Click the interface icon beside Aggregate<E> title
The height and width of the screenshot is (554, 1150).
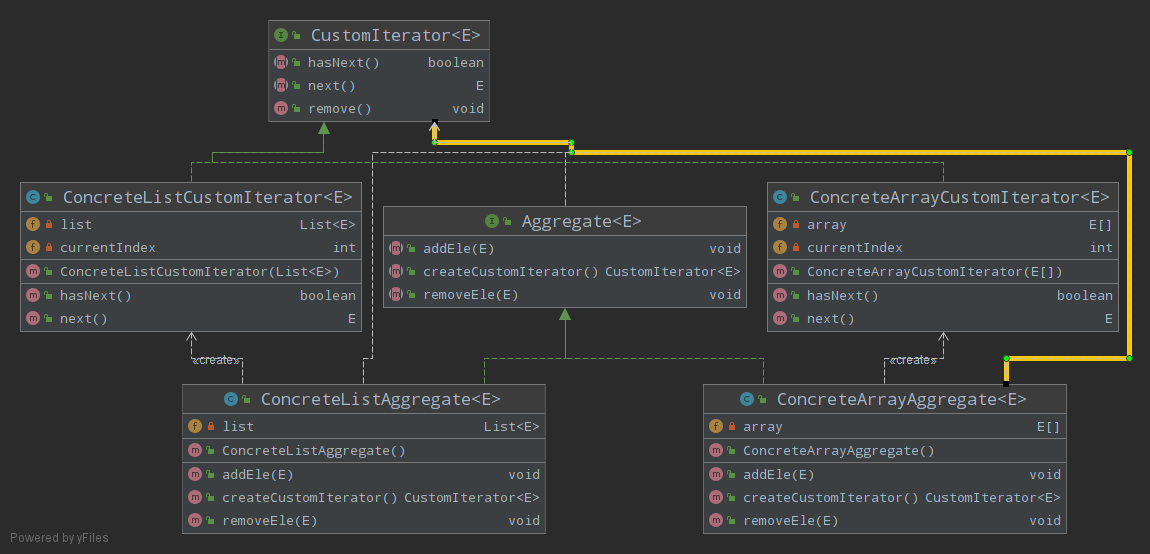pyautogui.click(x=491, y=221)
